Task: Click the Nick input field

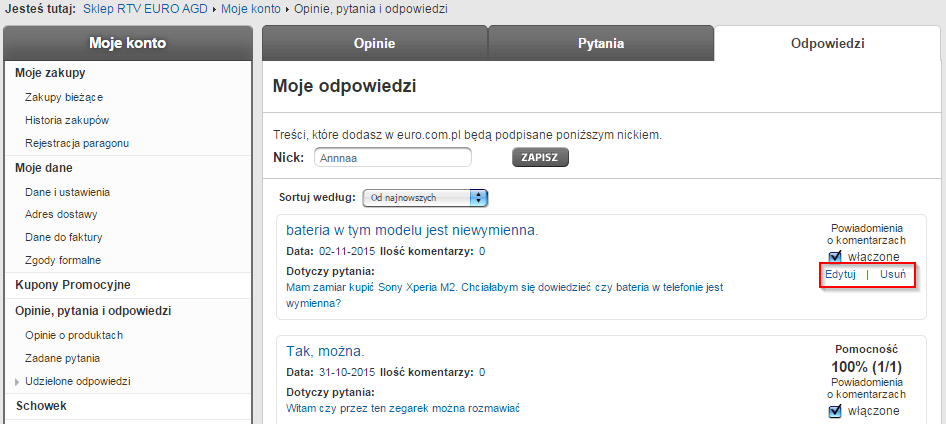Action: click(x=392, y=157)
